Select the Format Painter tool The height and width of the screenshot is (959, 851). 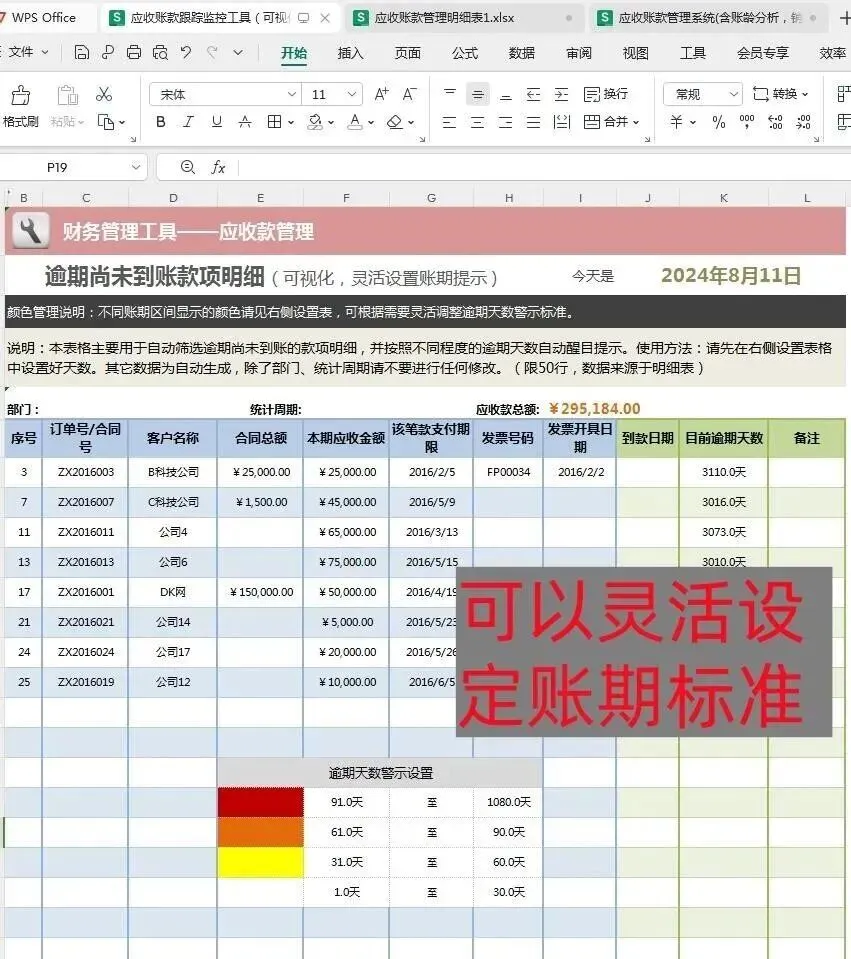pyautogui.click(x=20, y=106)
